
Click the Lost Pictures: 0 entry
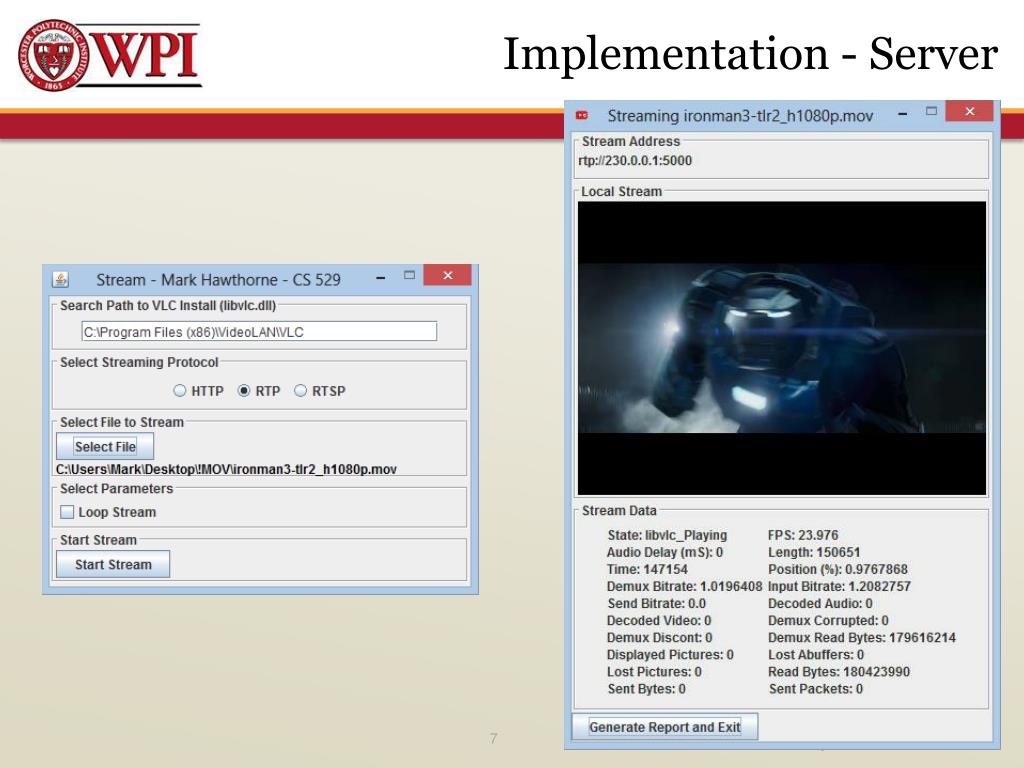pos(654,671)
